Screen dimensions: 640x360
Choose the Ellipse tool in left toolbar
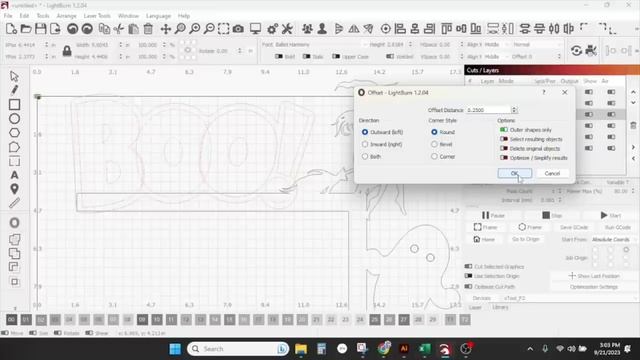point(14,119)
